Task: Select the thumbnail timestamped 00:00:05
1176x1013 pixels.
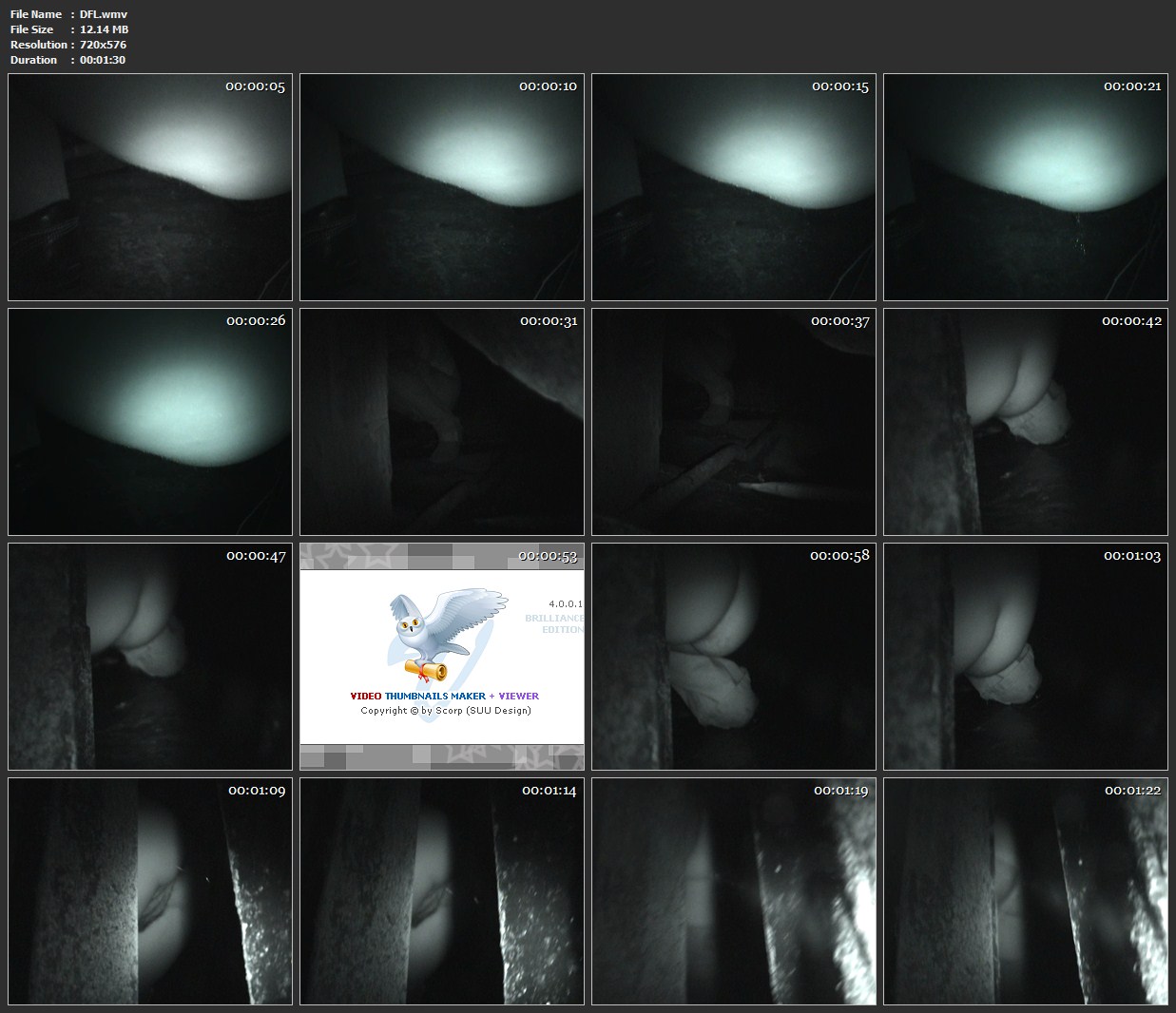Action: tap(150, 187)
